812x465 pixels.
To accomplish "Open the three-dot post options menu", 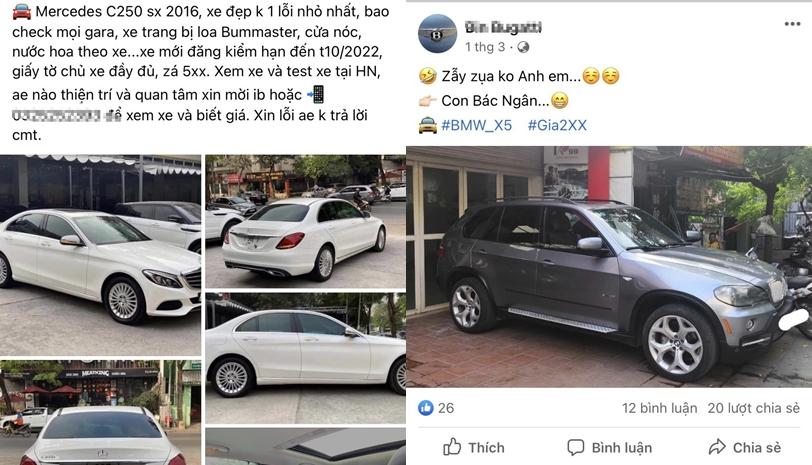I will pos(792,24).
